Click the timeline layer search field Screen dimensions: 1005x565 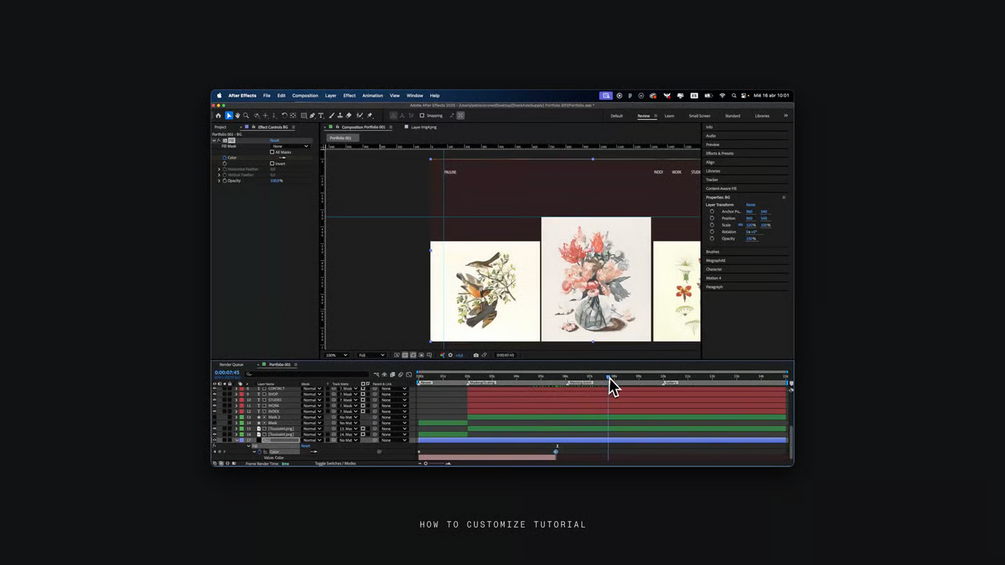306,374
